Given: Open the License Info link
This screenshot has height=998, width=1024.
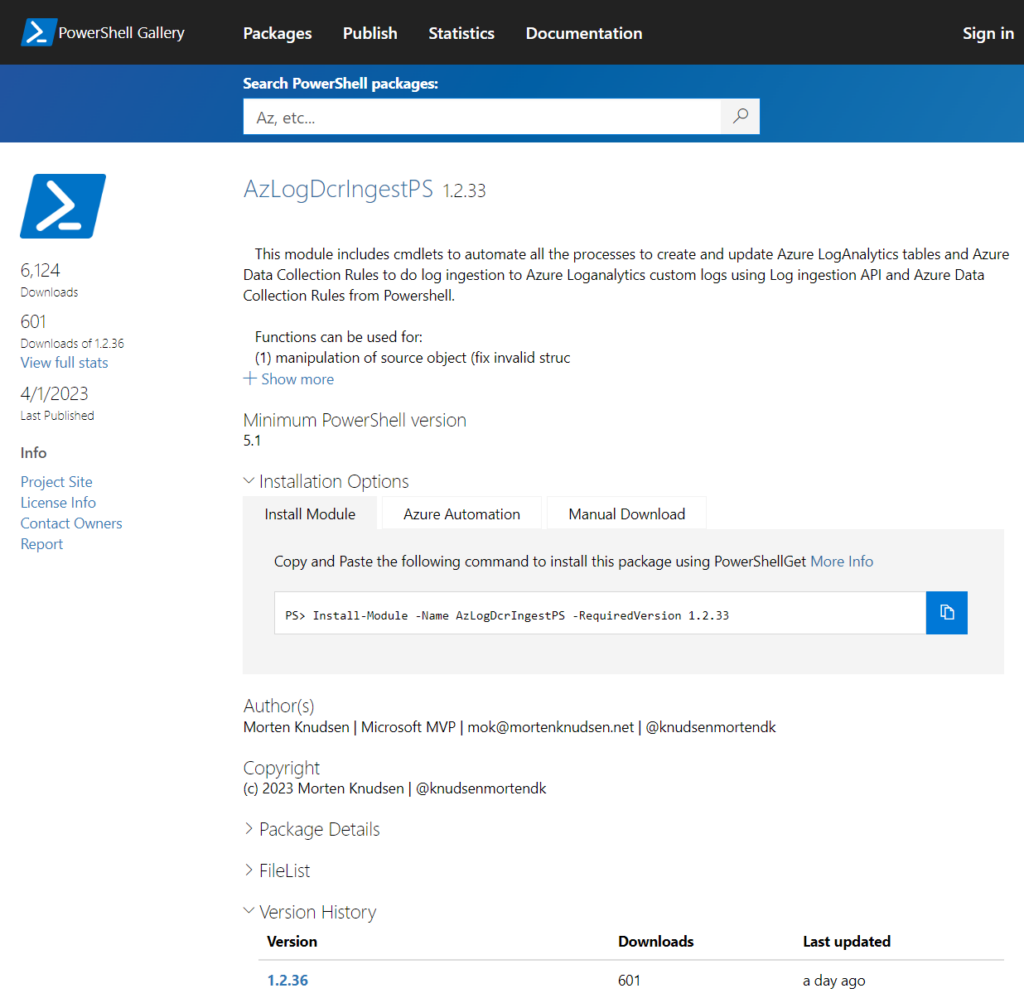Looking at the screenshot, I should tap(58, 502).
